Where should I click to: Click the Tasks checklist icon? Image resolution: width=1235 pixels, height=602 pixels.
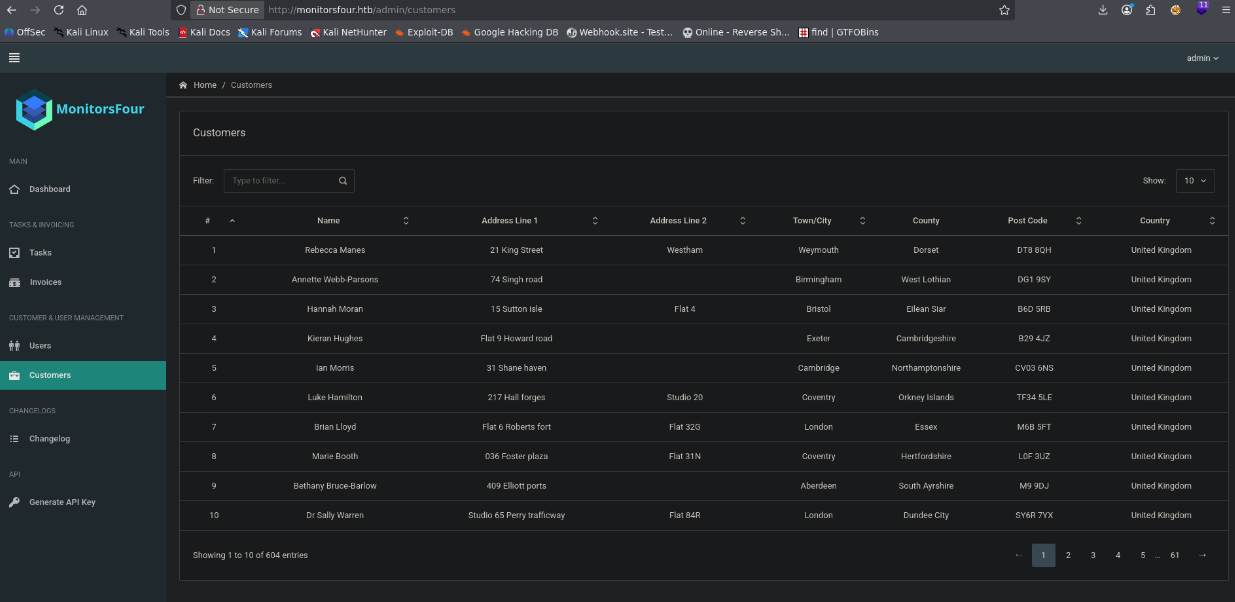14,253
